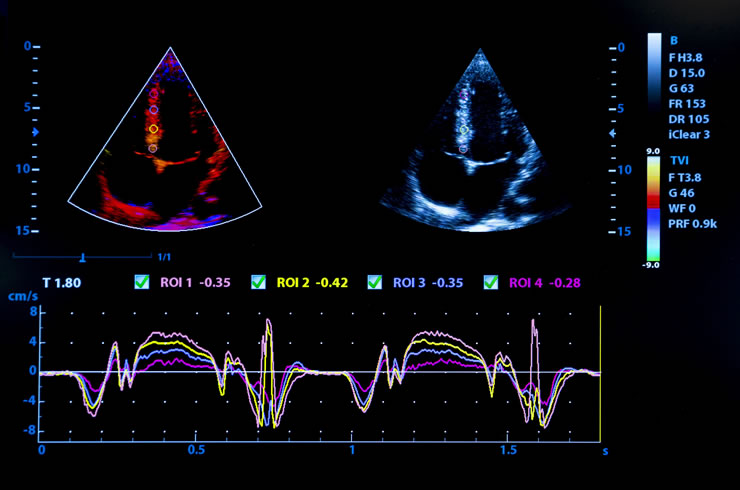
Task: Click the lowest ROI circle on grayscale image
Action: pyautogui.click(x=463, y=148)
